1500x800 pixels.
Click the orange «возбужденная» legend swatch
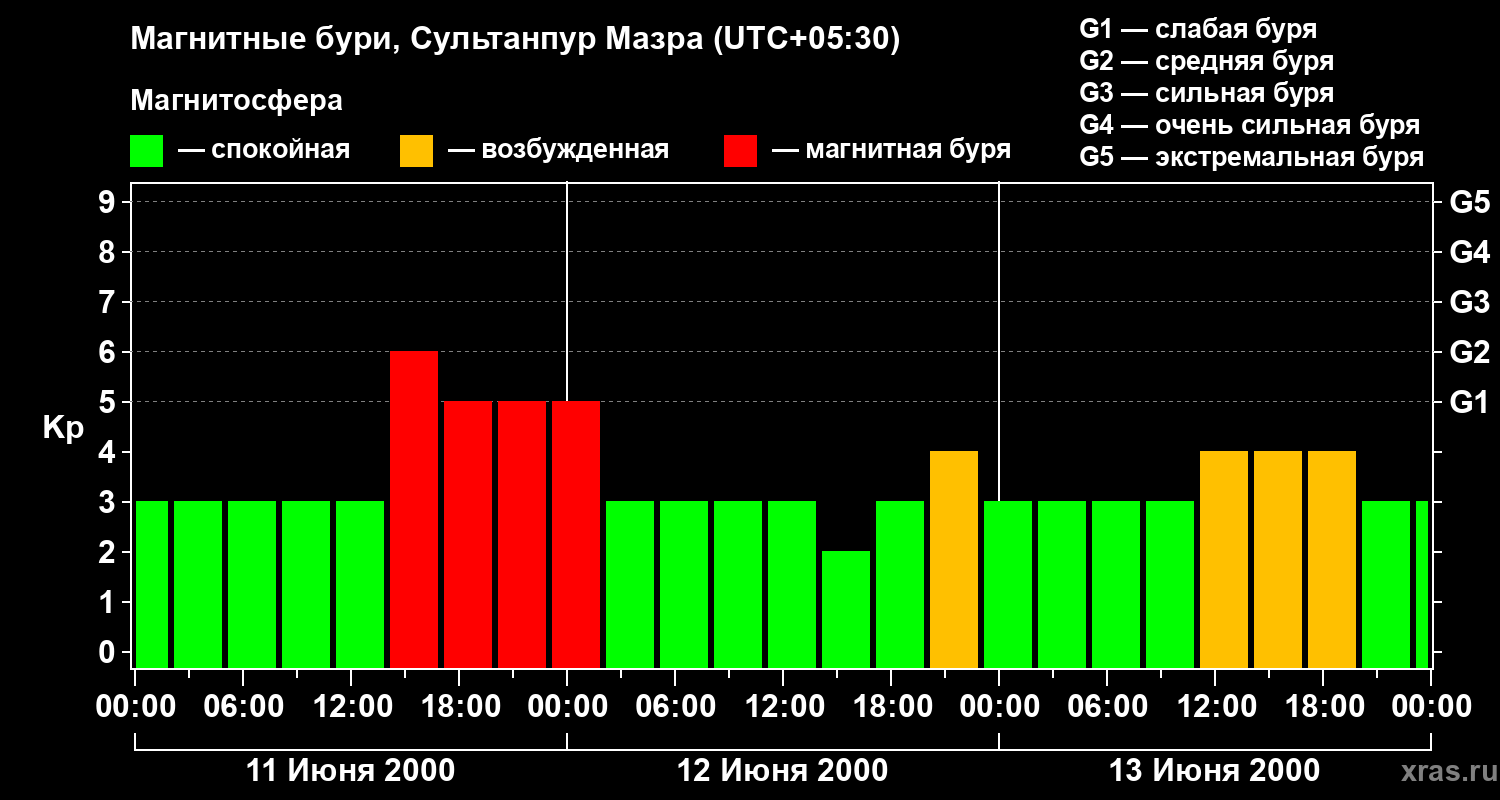pyautogui.click(x=417, y=151)
